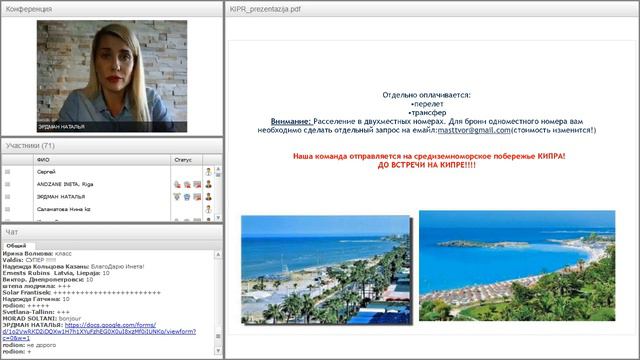
Task: Click the first status icon of ЭРДМАН НАТАЛЬЯ row
Action: (177, 197)
